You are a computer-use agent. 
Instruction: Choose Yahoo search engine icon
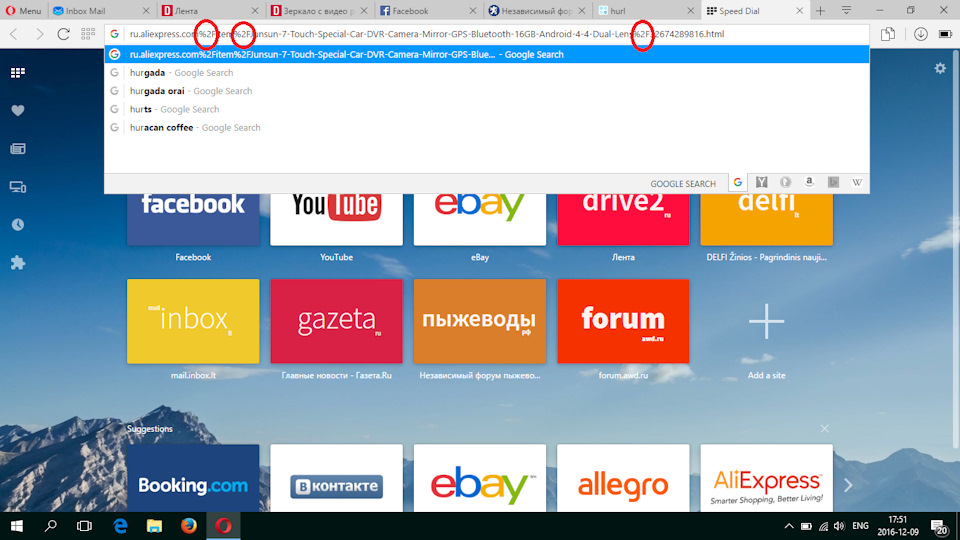pyautogui.click(x=762, y=182)
